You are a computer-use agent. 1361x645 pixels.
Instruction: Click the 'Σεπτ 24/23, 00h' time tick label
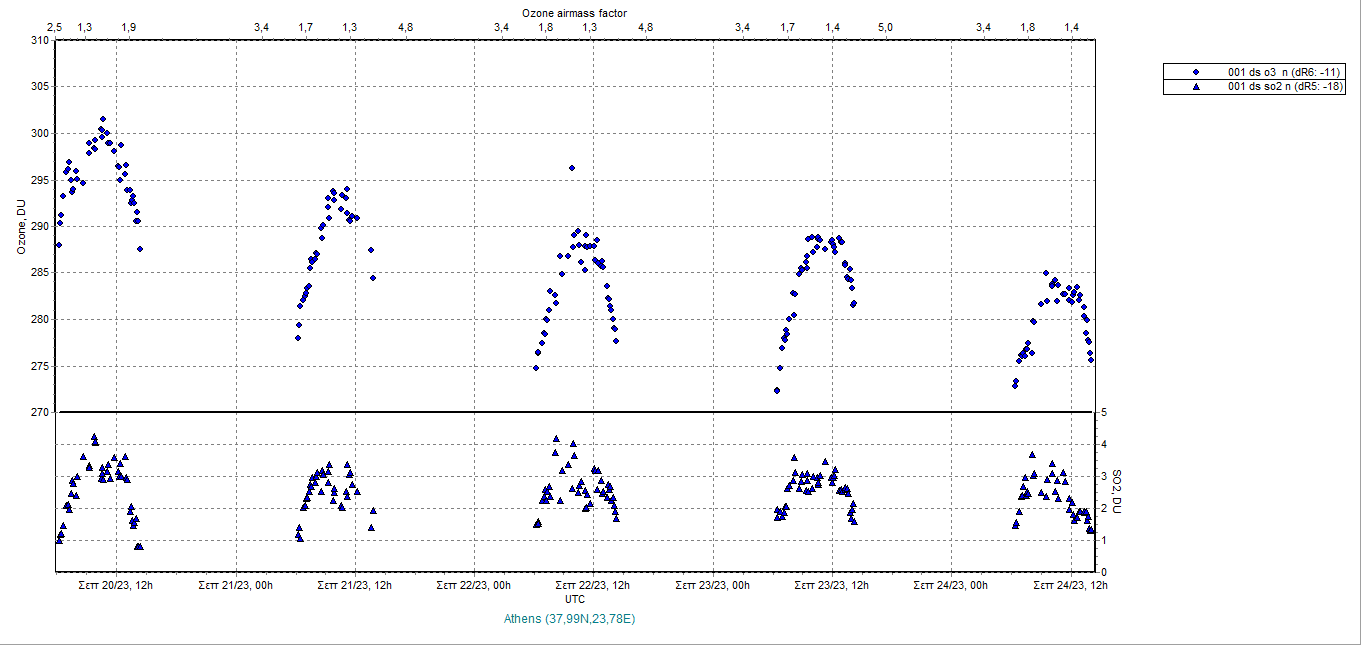click(x=951, y=585)
